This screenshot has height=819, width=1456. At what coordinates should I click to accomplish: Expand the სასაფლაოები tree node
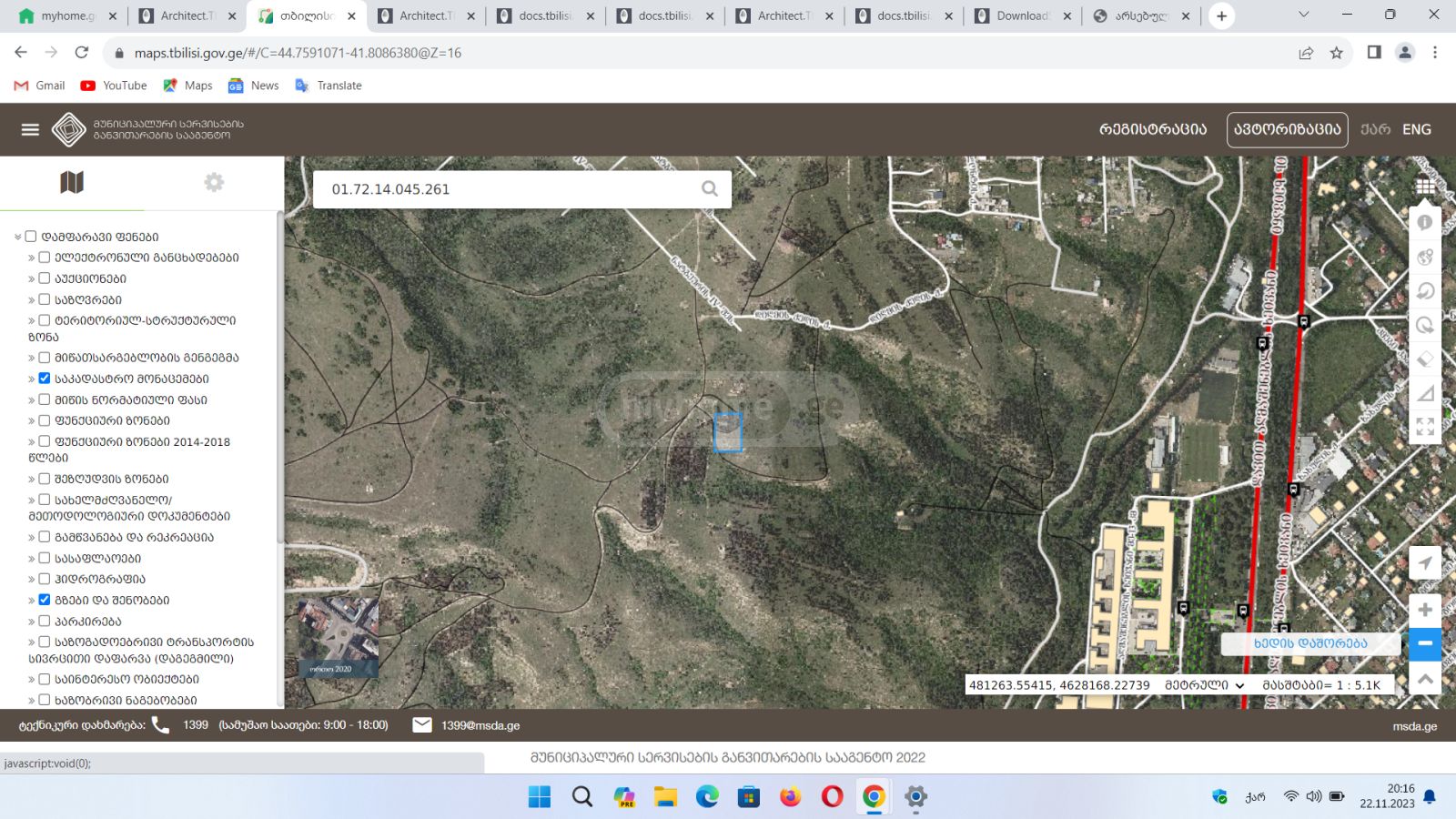31,558
